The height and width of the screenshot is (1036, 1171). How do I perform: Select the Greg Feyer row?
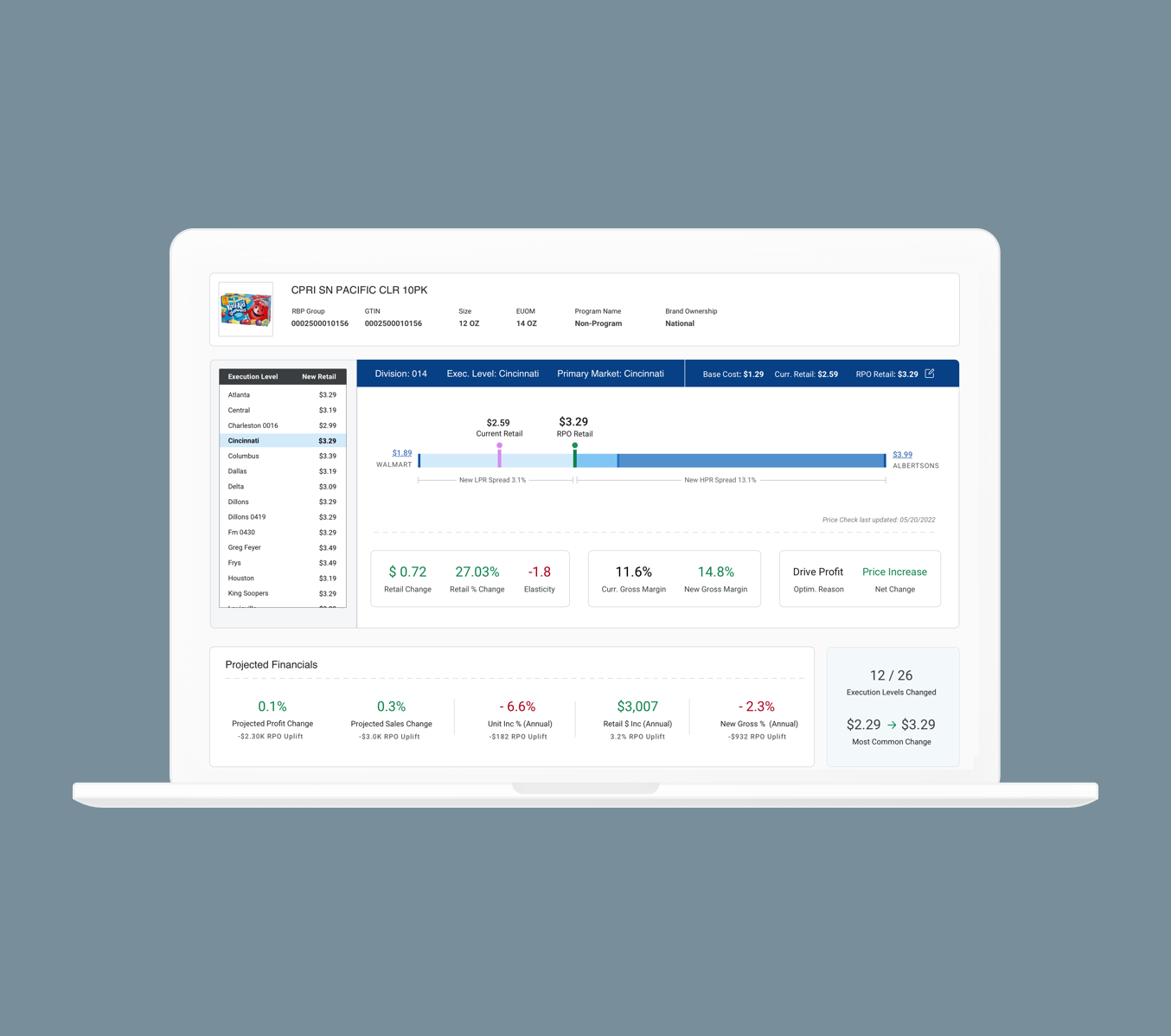coord(283,548)
